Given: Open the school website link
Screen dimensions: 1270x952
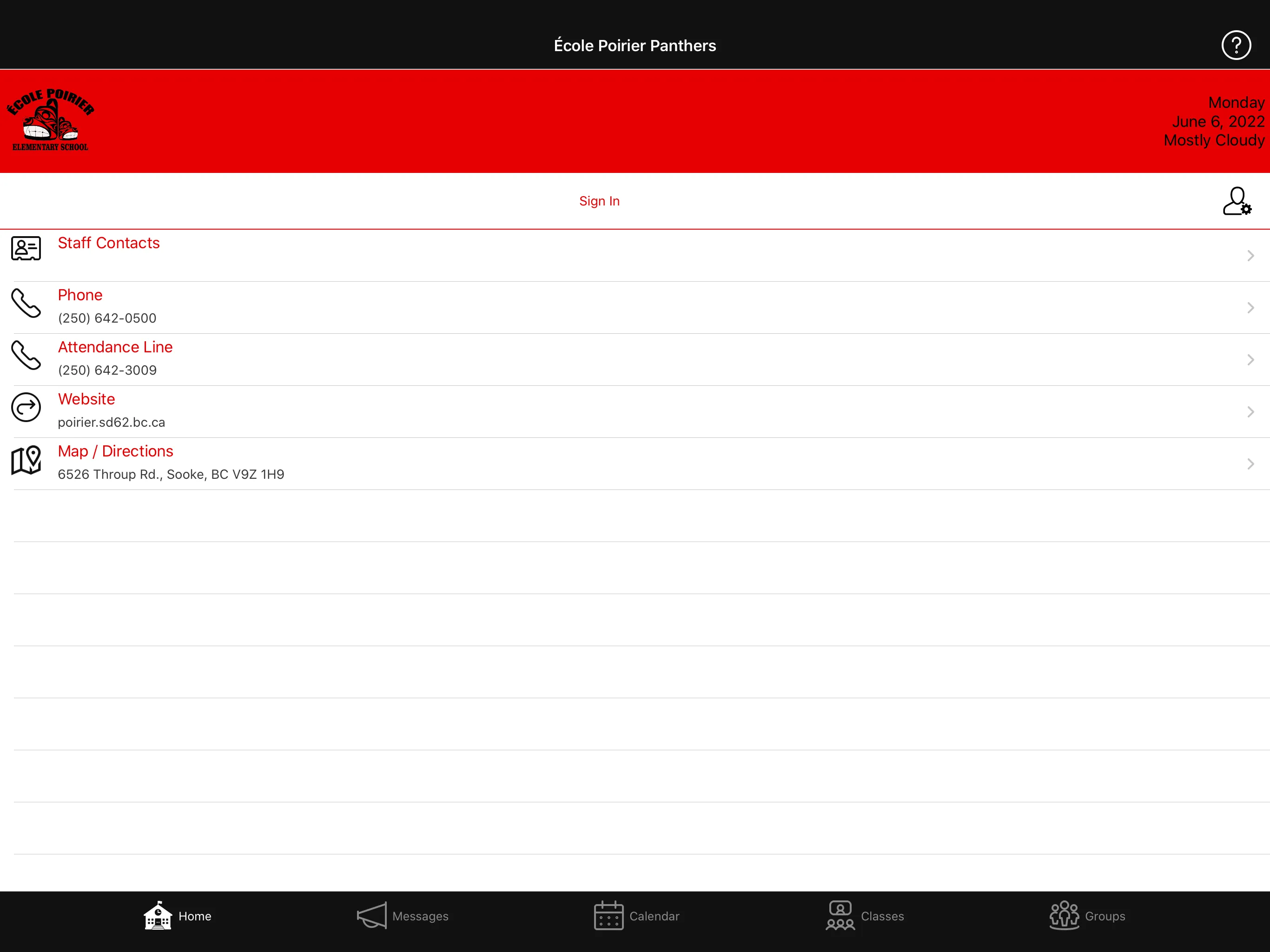Looking at the screenshot, I should tap(635, 410).
